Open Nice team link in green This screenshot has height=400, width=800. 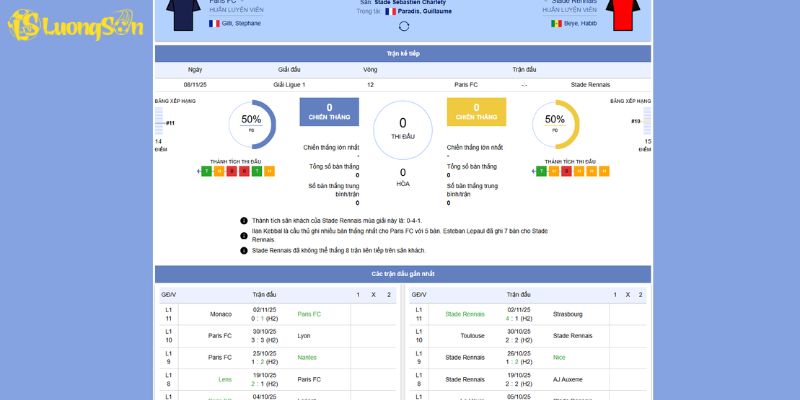(x=559, y=358)
